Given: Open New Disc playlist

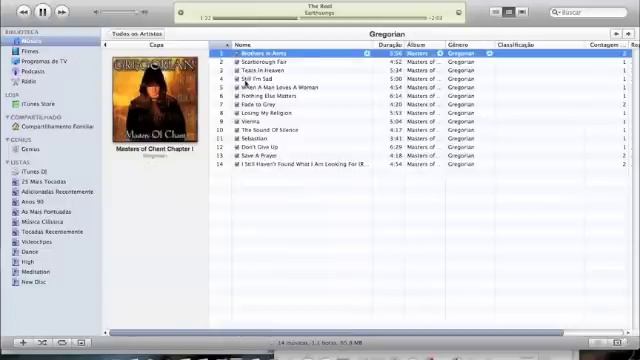Looking at the screenshot, I should click(33, 282).
